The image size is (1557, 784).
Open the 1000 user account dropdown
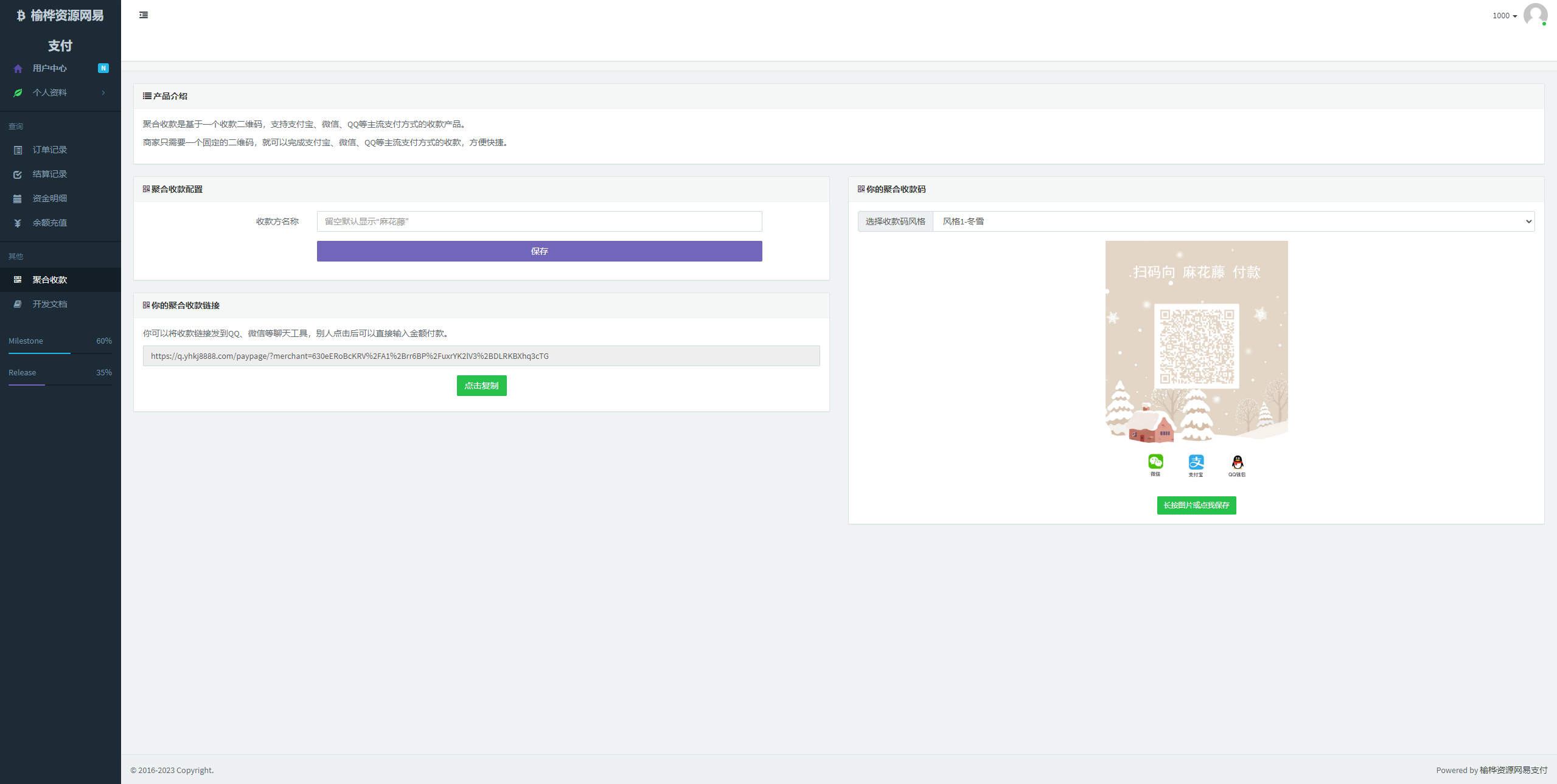[x=1504, y=16]
